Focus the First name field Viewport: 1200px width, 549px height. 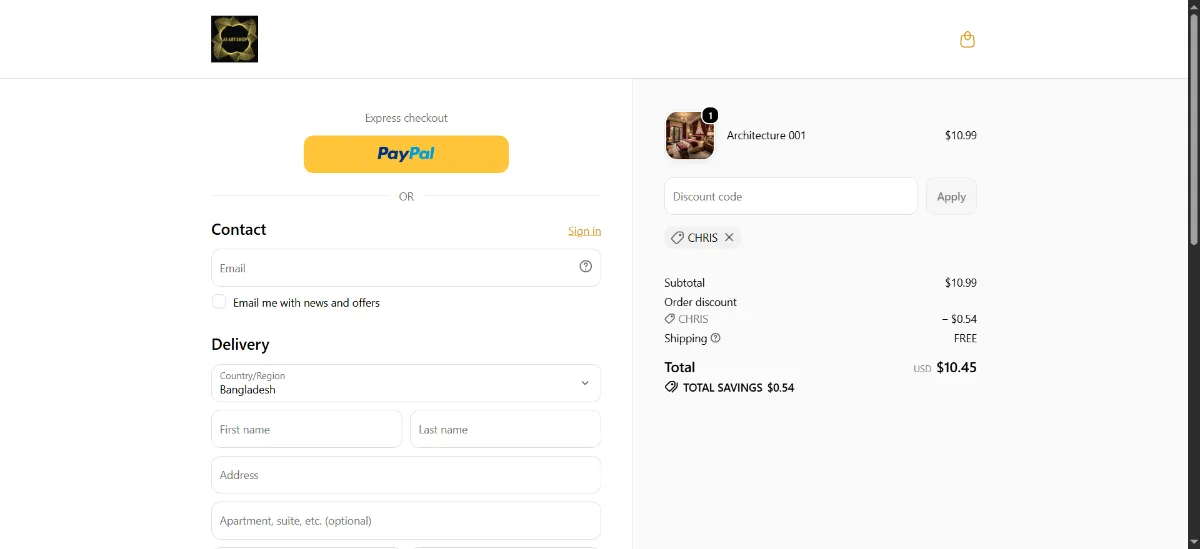tap(307, 429)
